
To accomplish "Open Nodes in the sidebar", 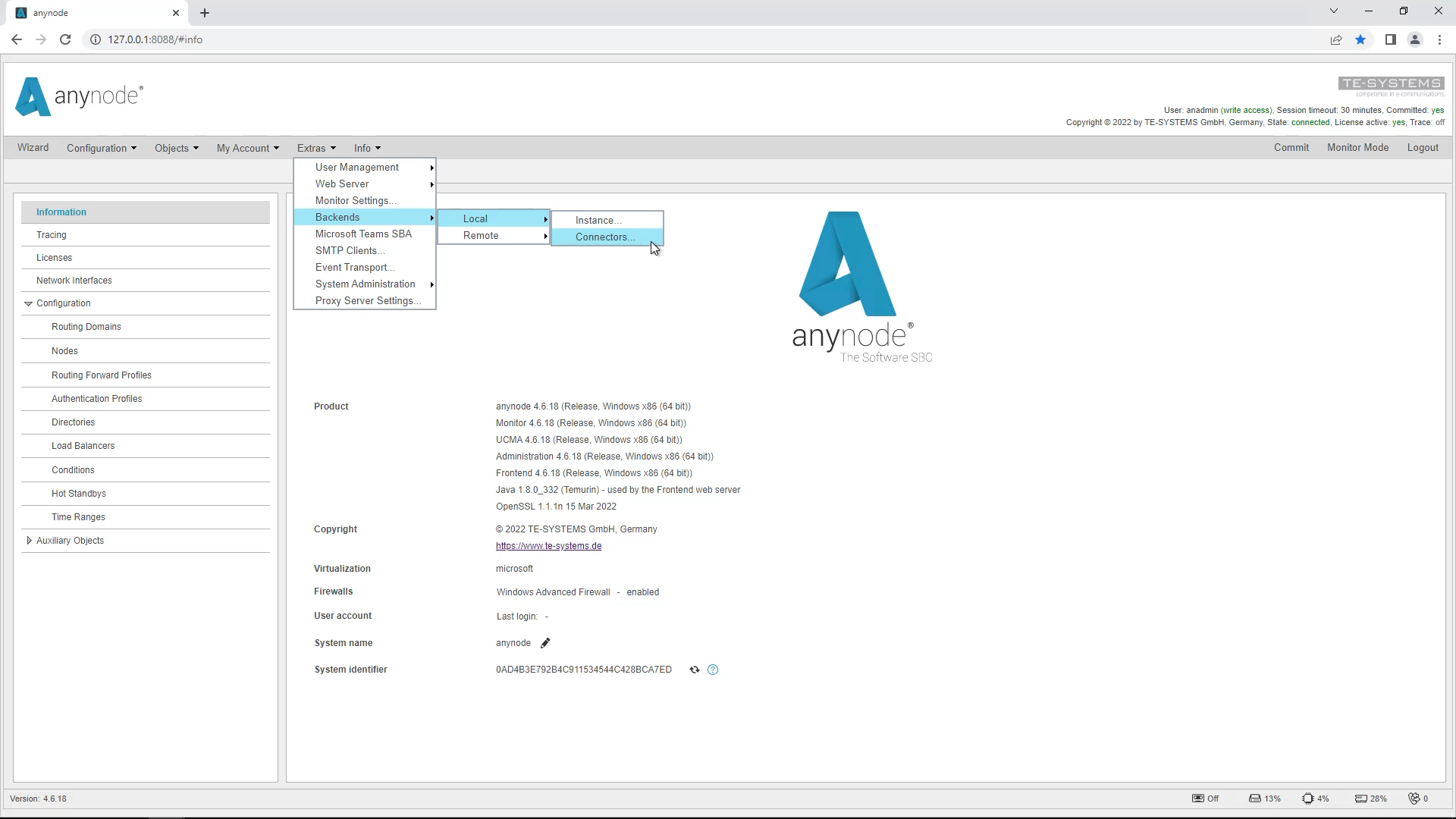I will coord(146,351).
